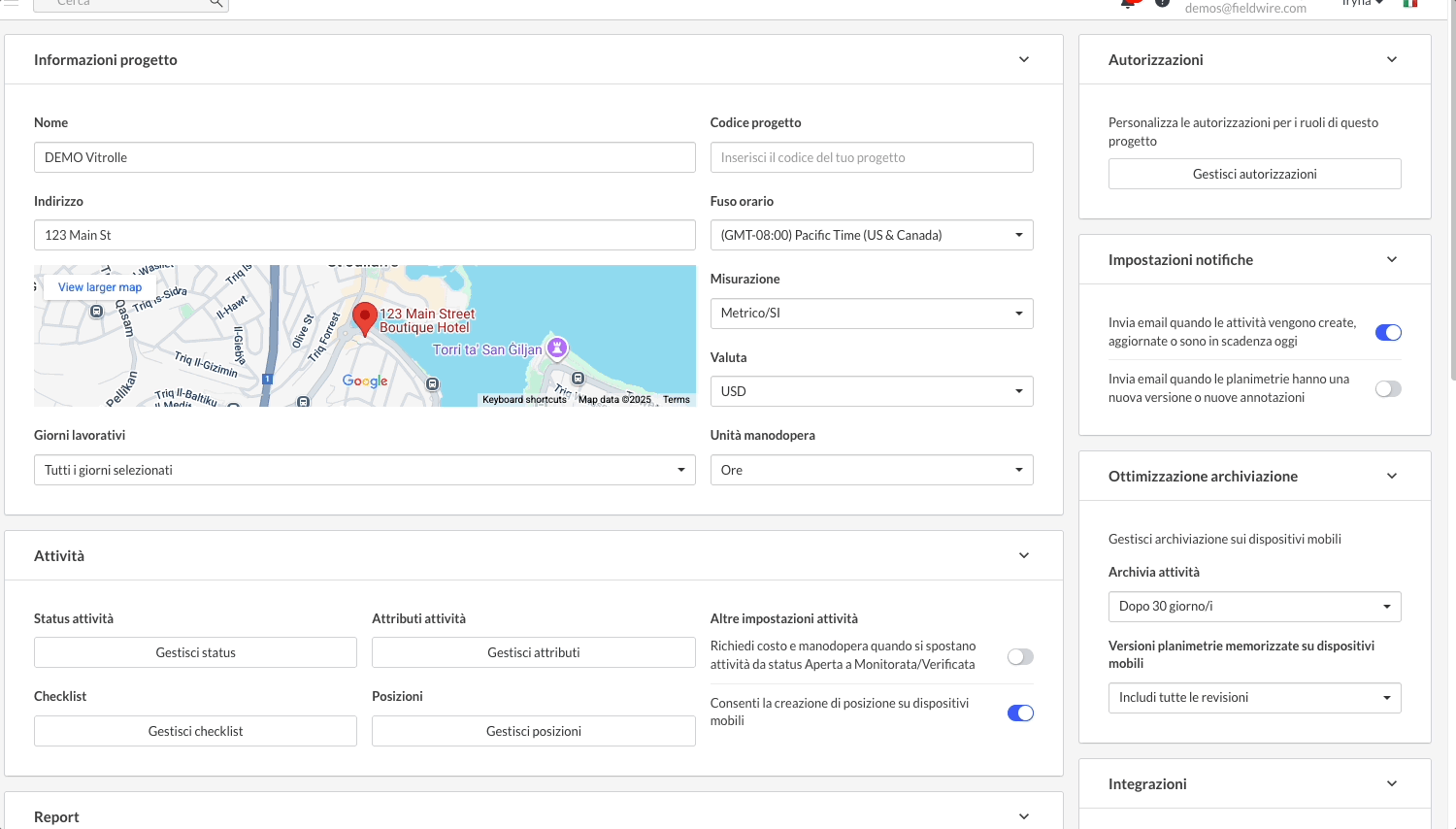Disable email notifications for activity updates
1456x829 pixels.
click(1388, 333)
